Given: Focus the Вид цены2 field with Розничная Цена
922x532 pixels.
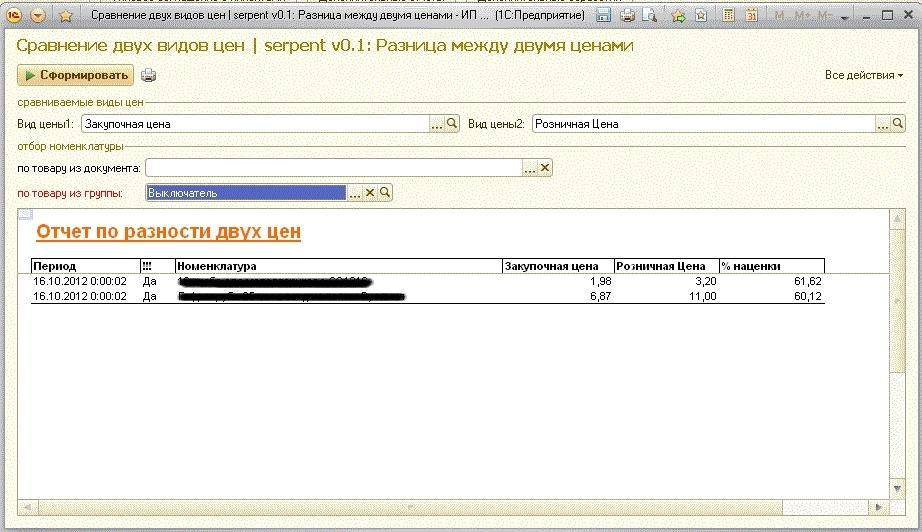Looking at the screenshot, I should point(704,124).
